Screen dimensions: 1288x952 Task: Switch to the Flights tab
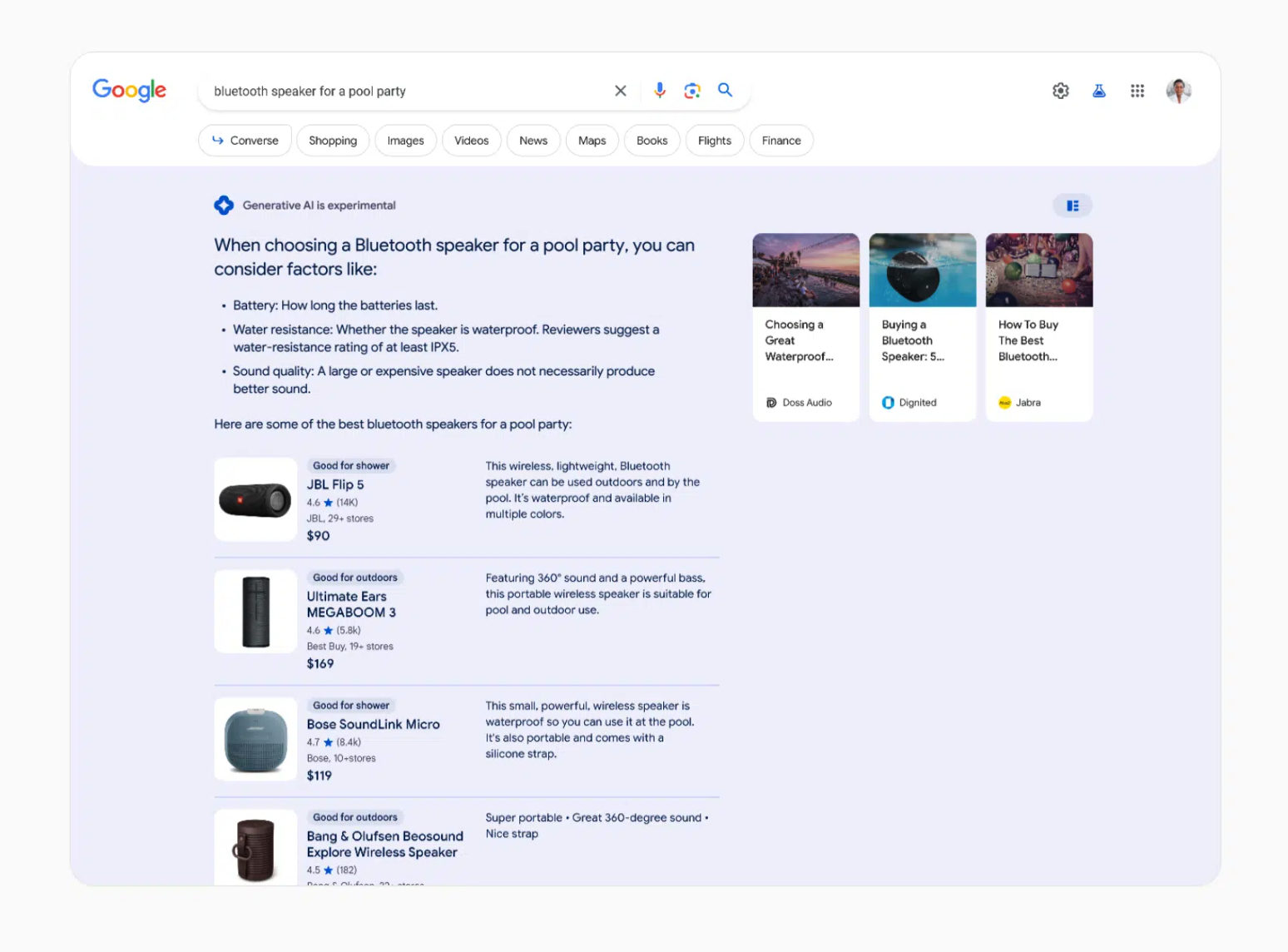point(715,141)
